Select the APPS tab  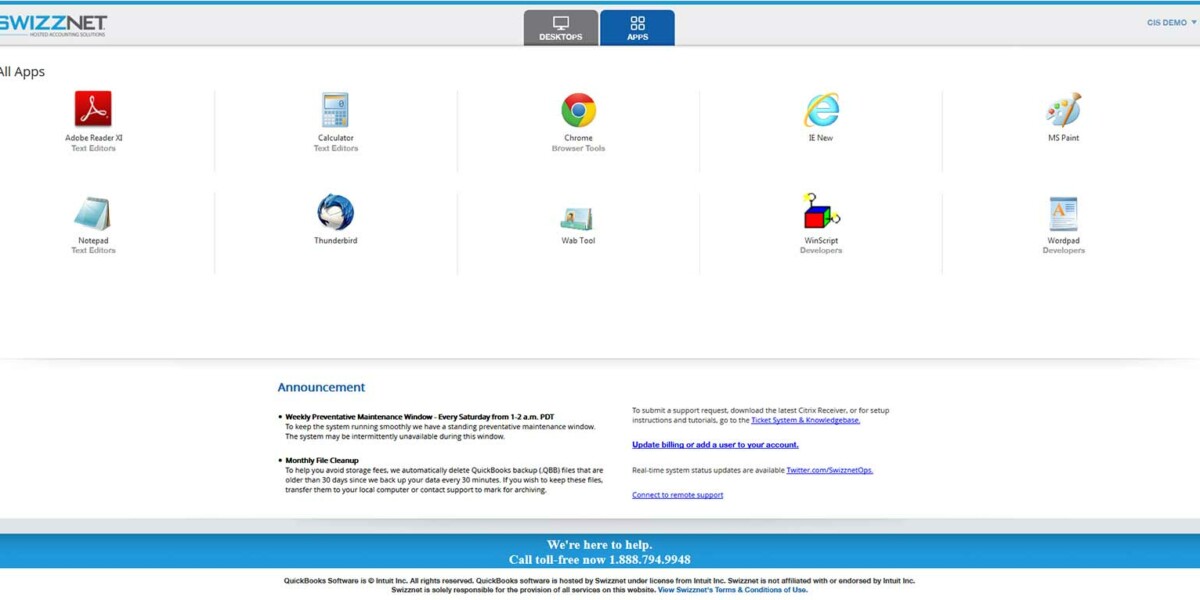coord(638,27)
